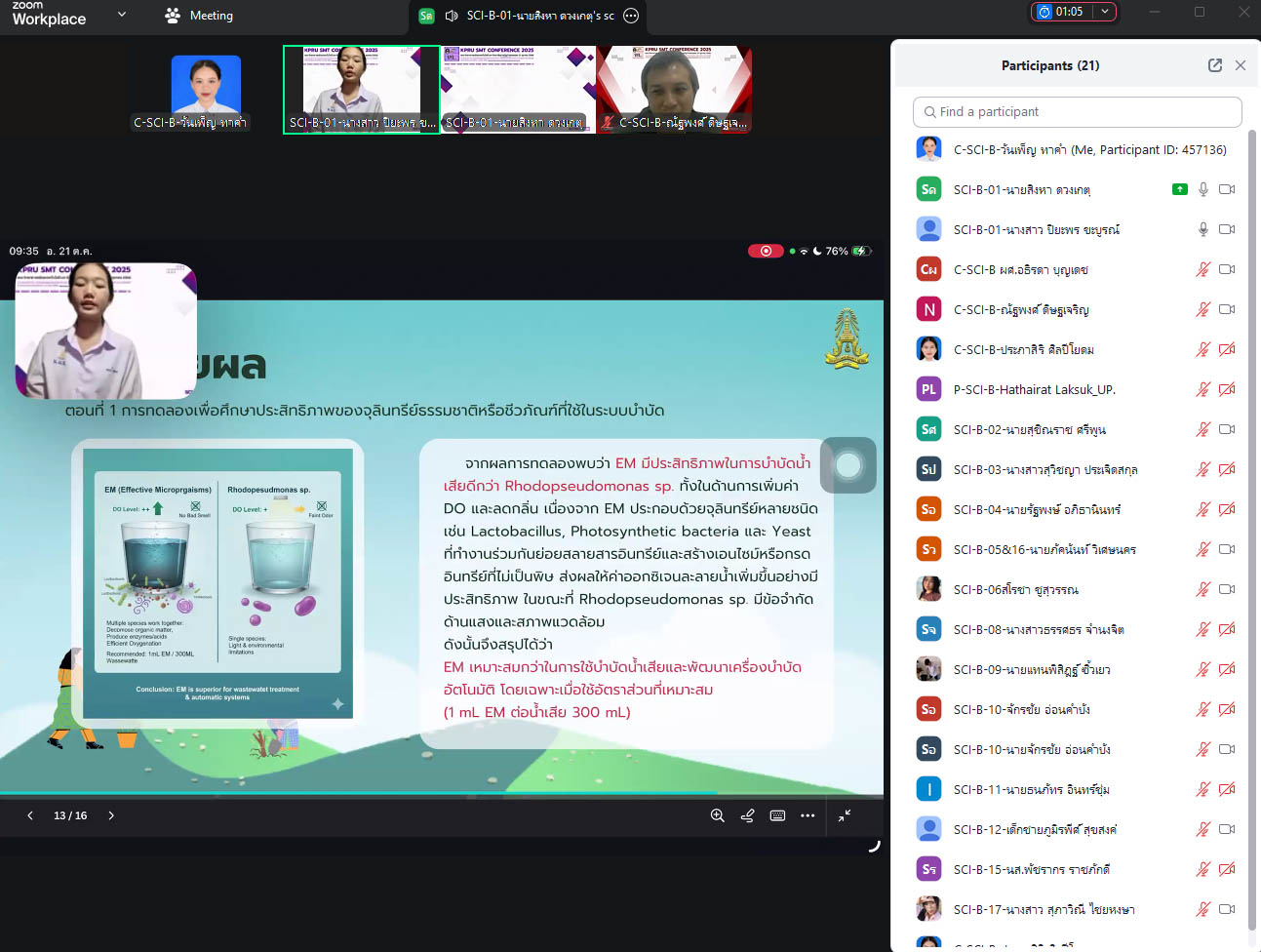The width and height of the screenshot is (1261, 952).
Task: Select participant SCI-B-02 in the list
Action: point(1029,429)
